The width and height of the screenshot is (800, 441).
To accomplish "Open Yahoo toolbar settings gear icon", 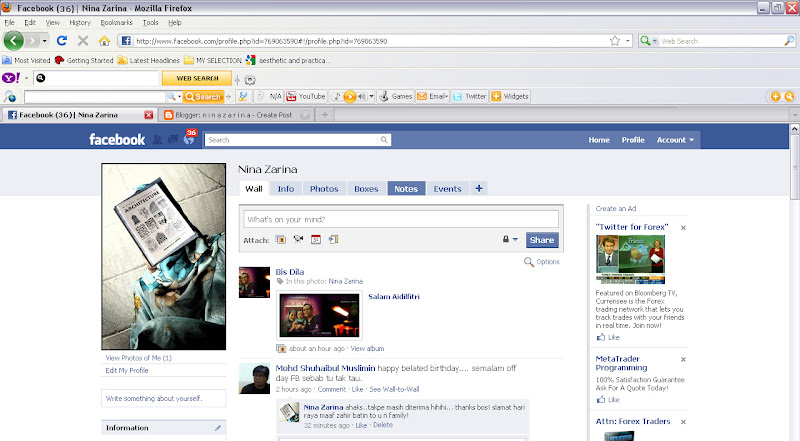I will [x=249, y=80].
